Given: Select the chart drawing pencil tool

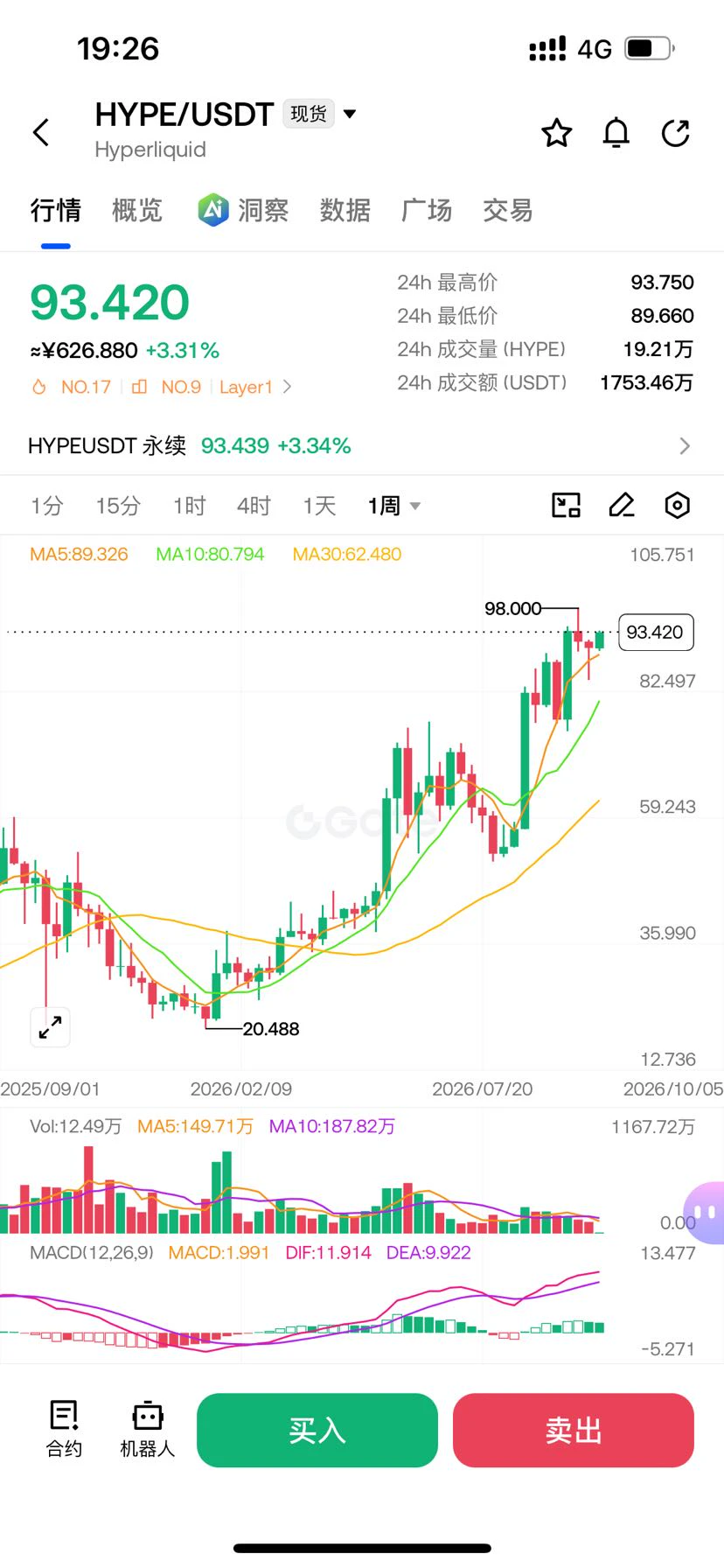Looking at the screenshot, I should tap(622, 505).
